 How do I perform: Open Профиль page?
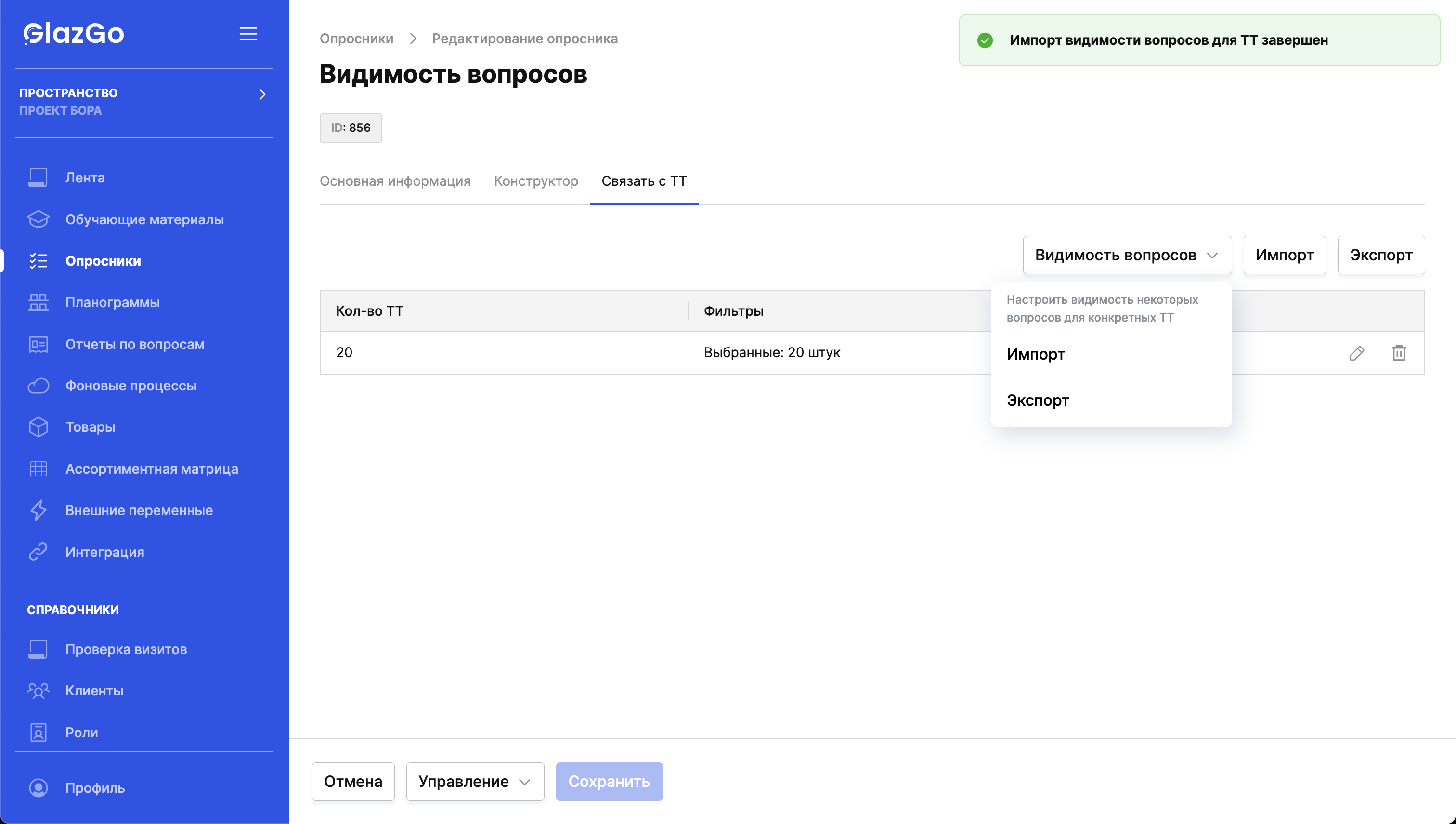coord(95,788)
